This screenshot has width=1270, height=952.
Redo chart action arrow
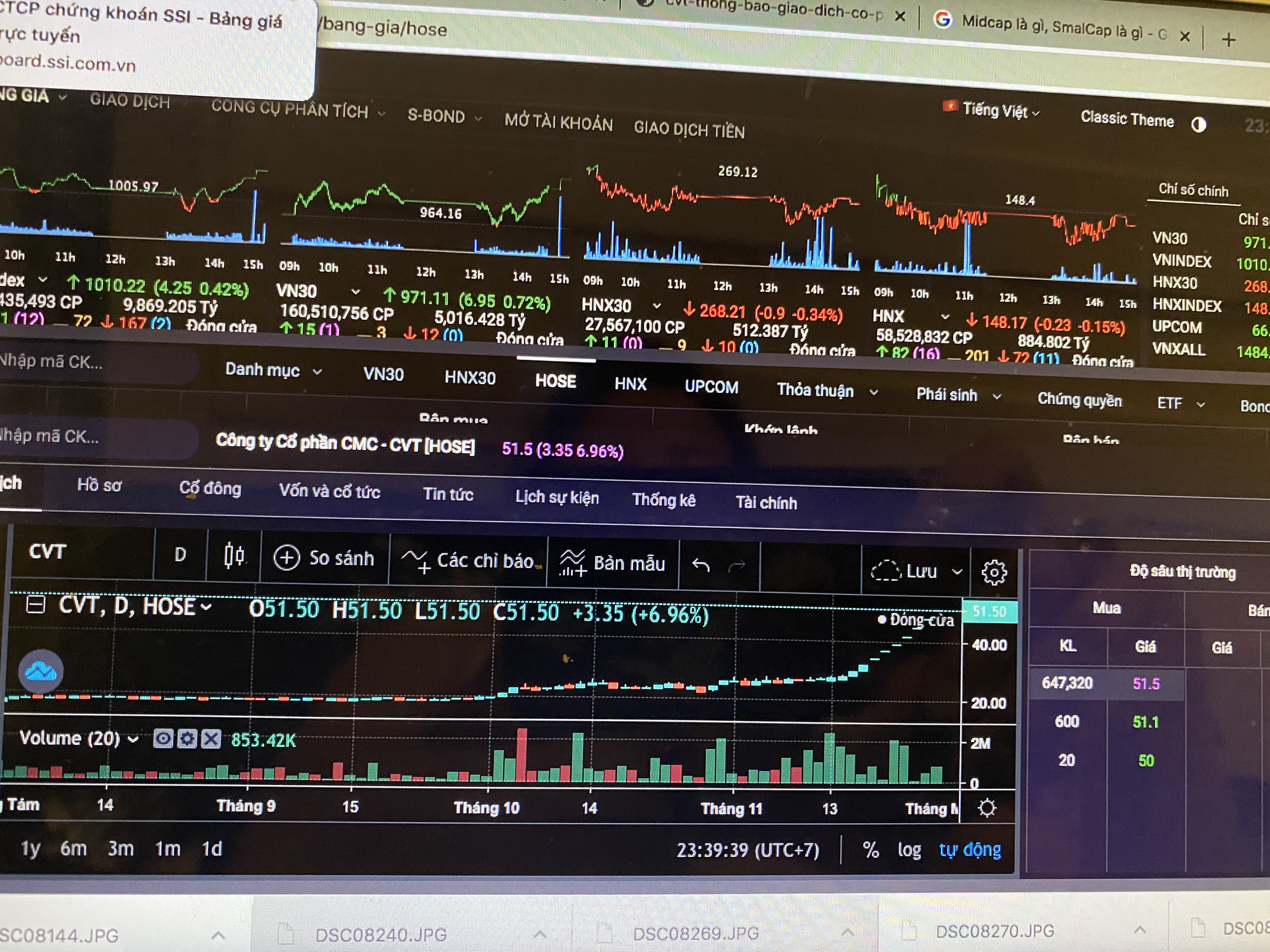pos(737,565)
